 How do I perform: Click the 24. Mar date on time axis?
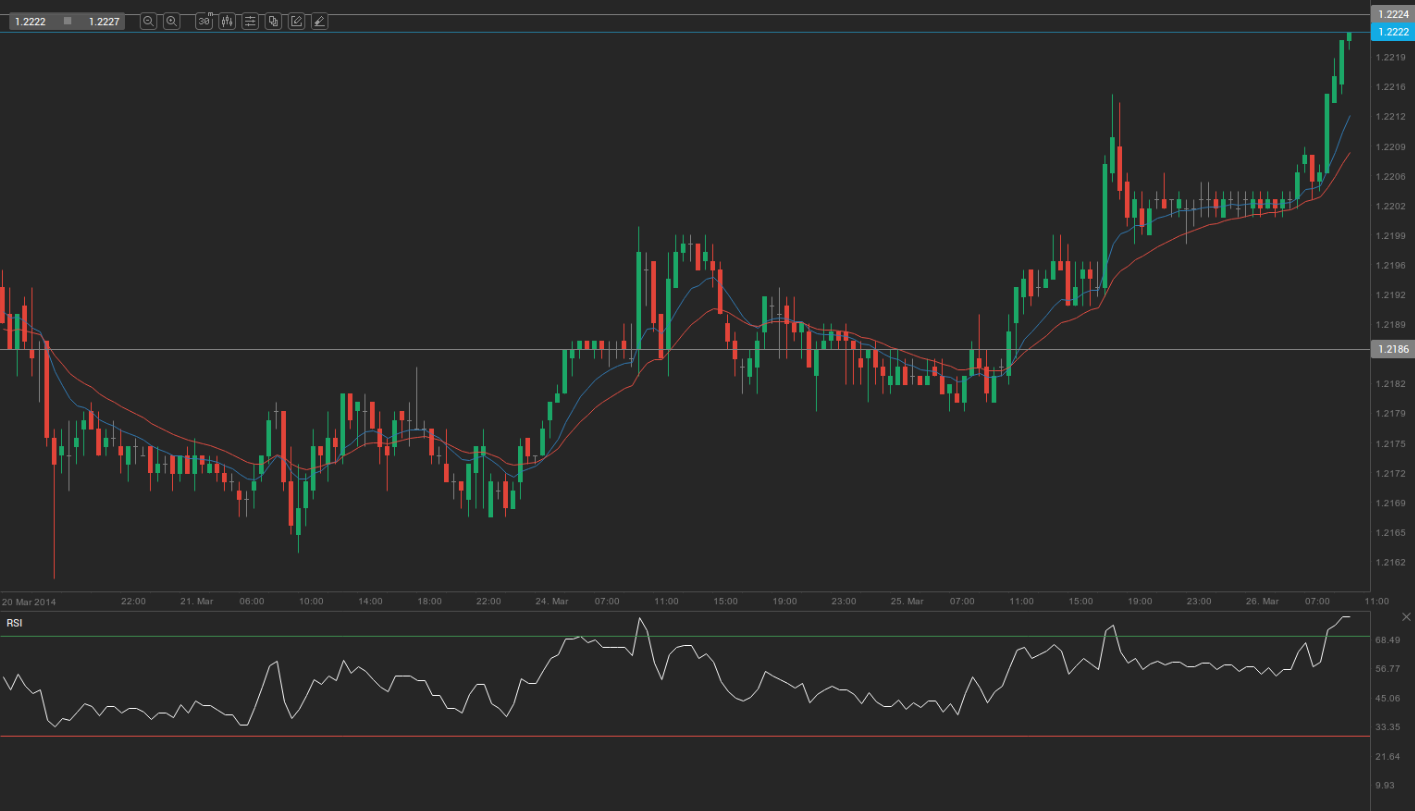pos(552,601)
